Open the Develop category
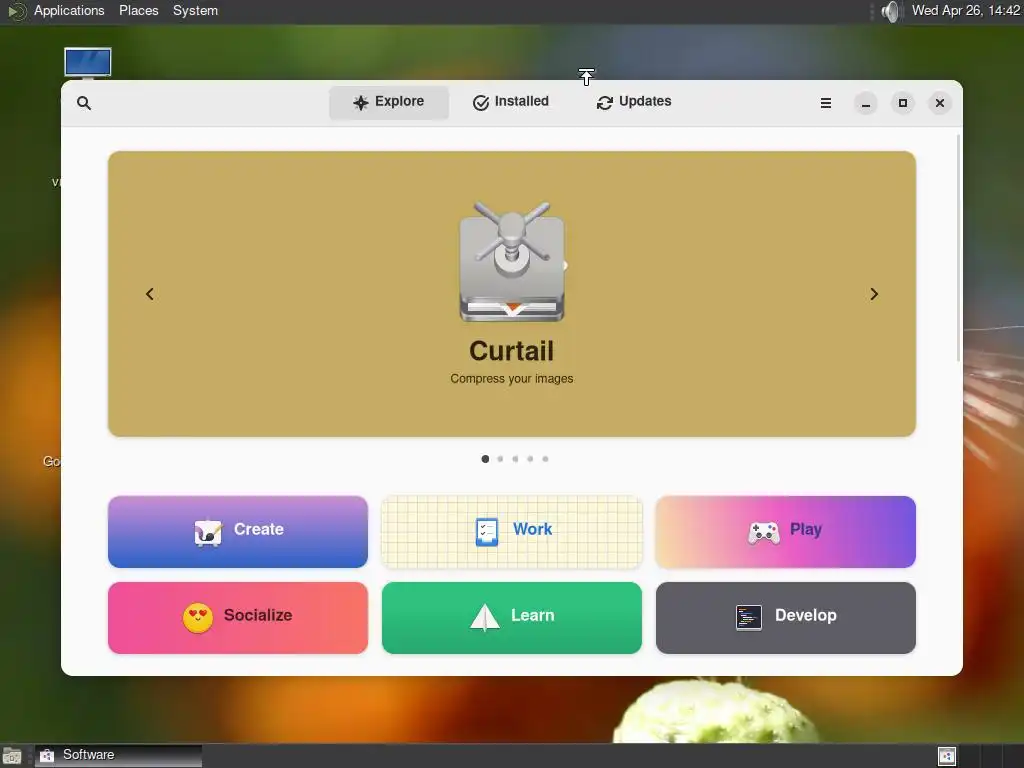This screenshot has height=768, width=1024. pyautogui.click(x=786, y=618)
